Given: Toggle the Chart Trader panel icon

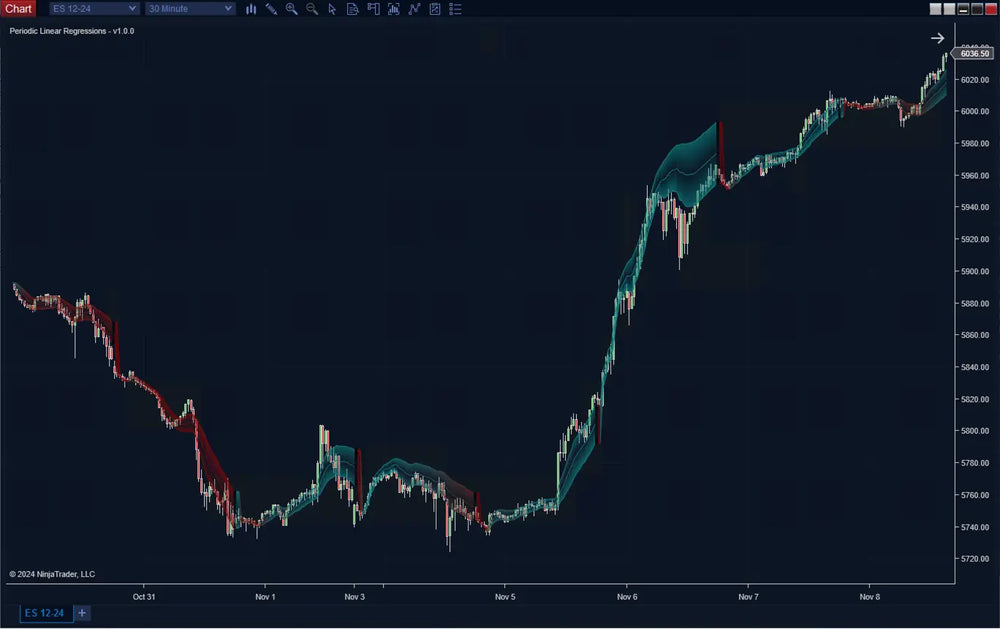Looking at the screenshot, I should pos(372,9).
